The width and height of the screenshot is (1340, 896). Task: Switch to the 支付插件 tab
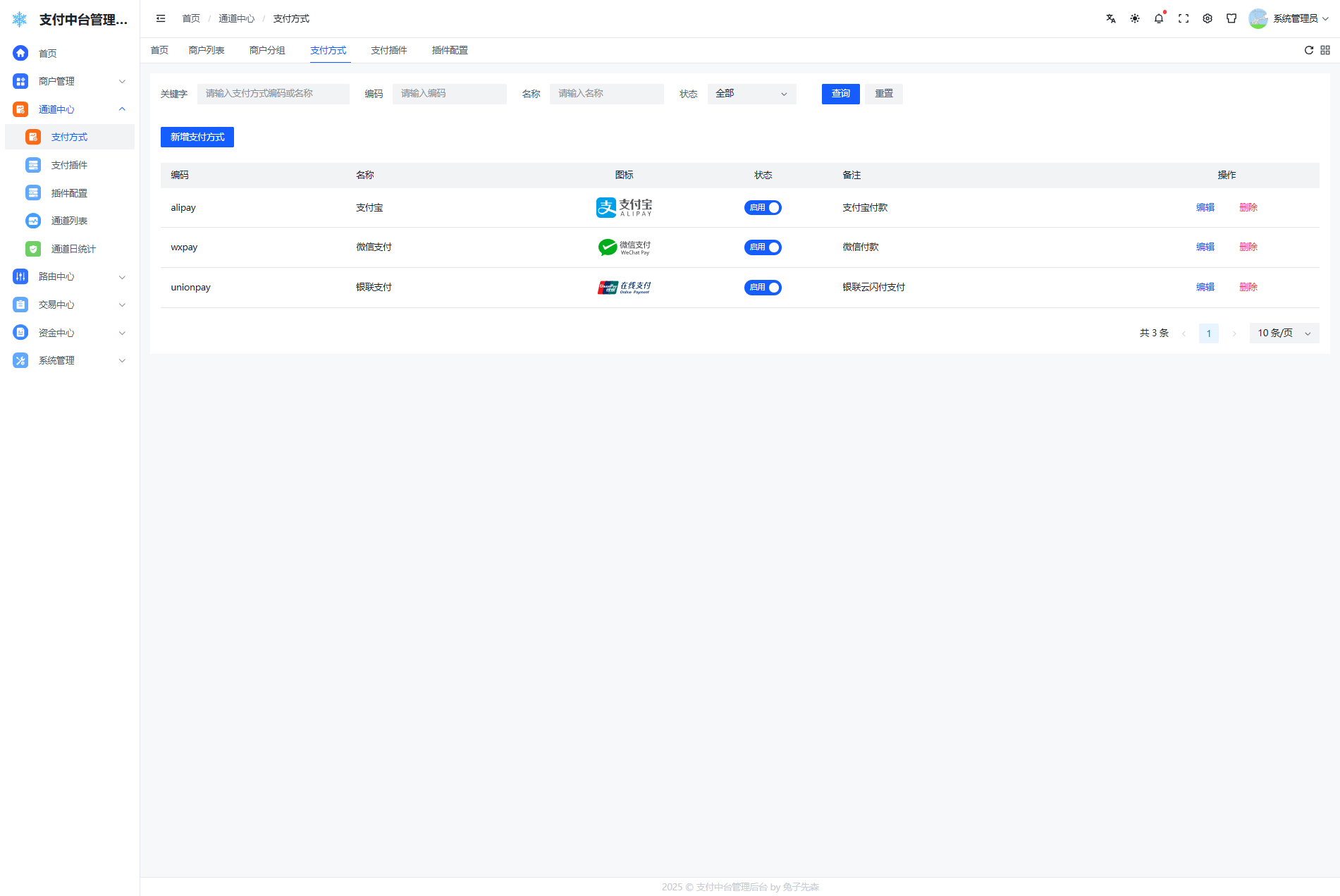[x=388, y=50]
